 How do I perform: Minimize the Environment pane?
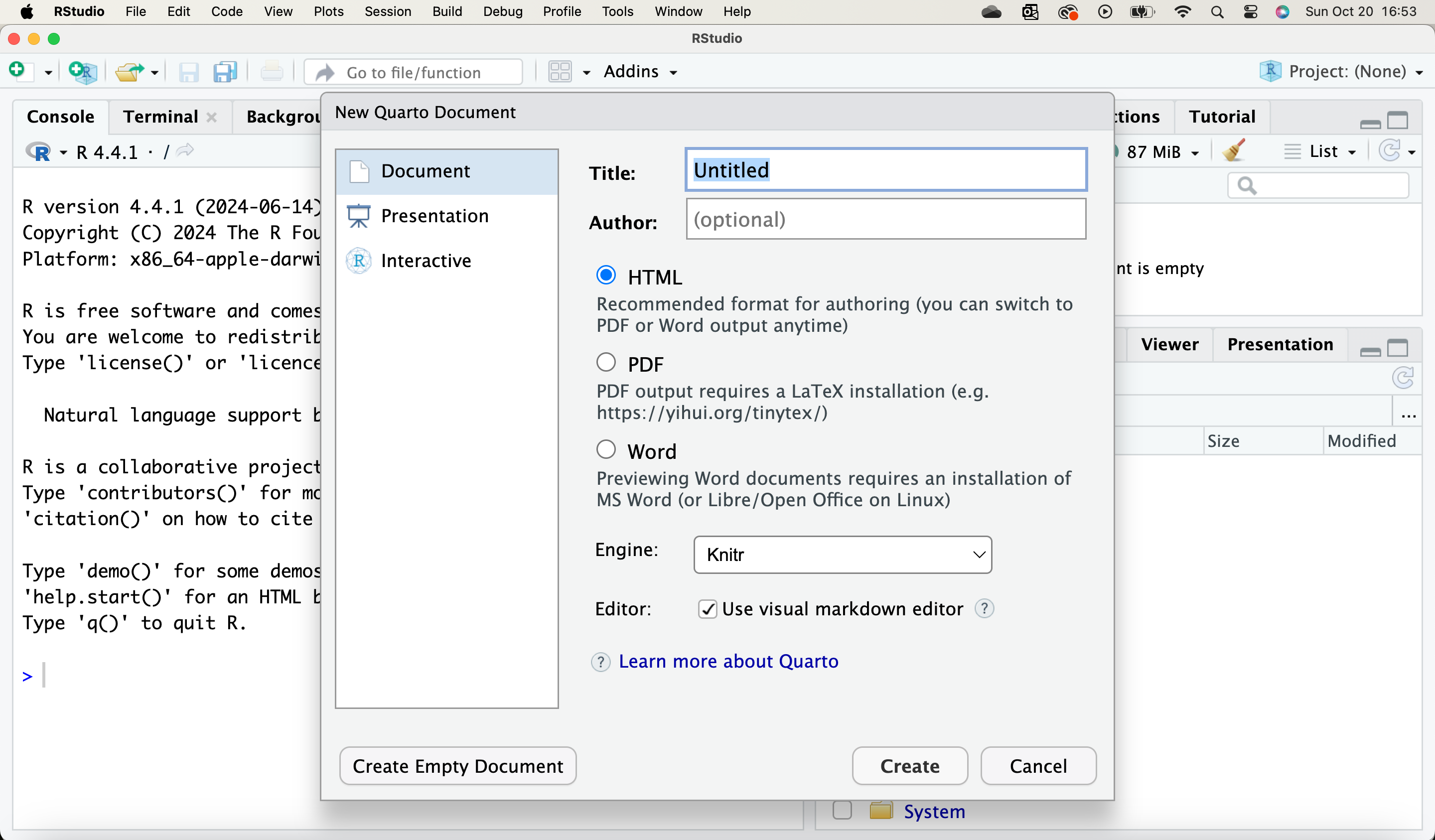1370,124
